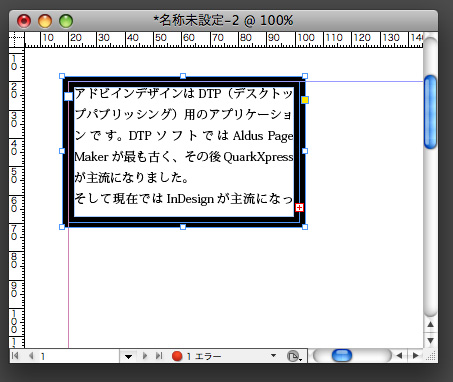
Task: Go to first page button
Action: click(15, 356)
